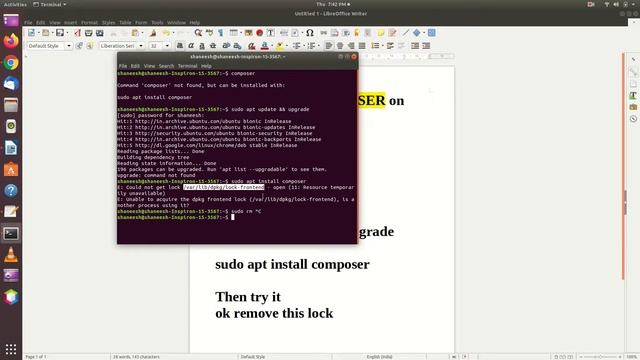Click the New document icon in Writer toolbar

[x=31, y=33]
